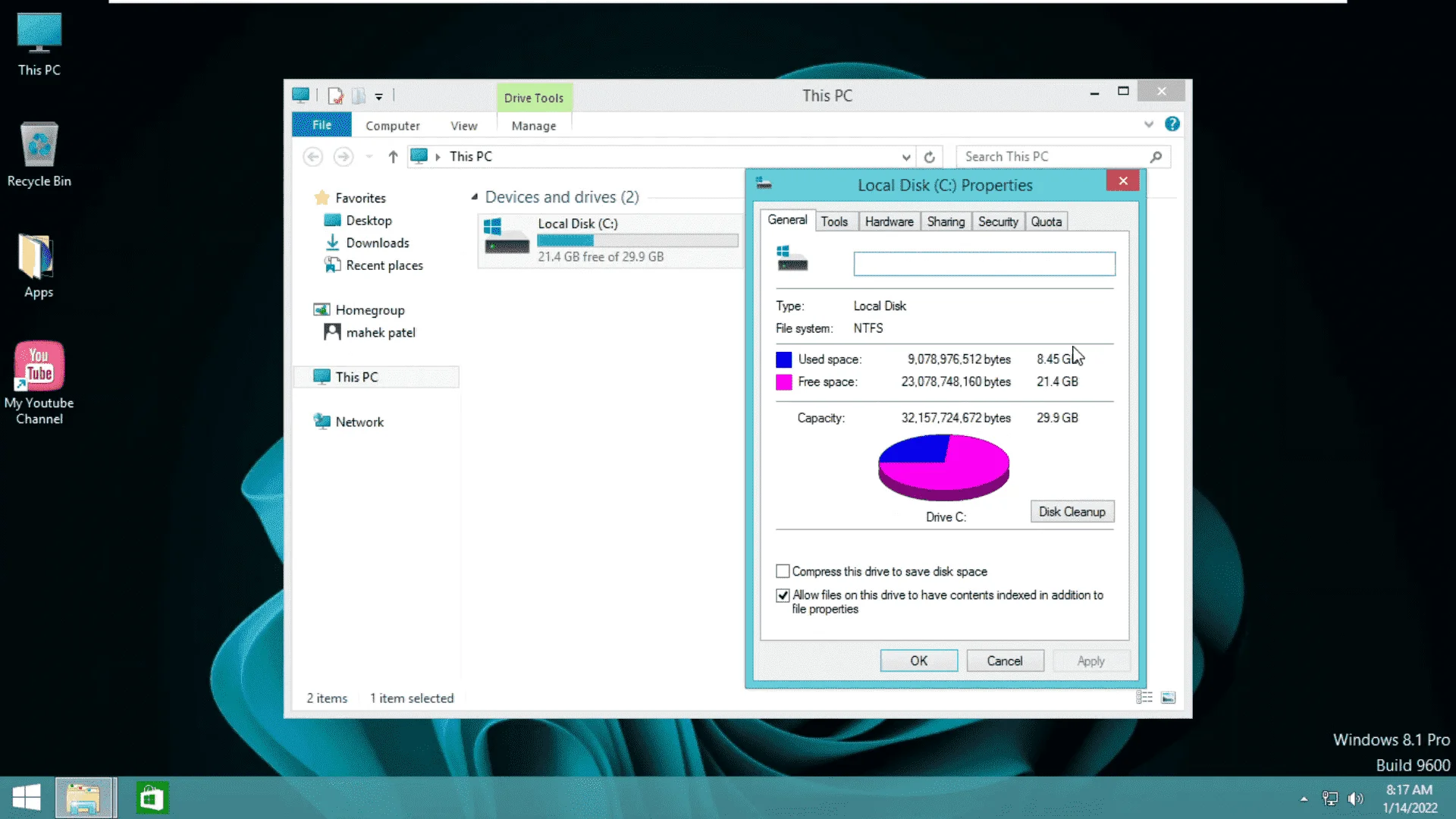Click the Forward navigation arrow
Screen dimensions: 1456x819
[343, 156]
